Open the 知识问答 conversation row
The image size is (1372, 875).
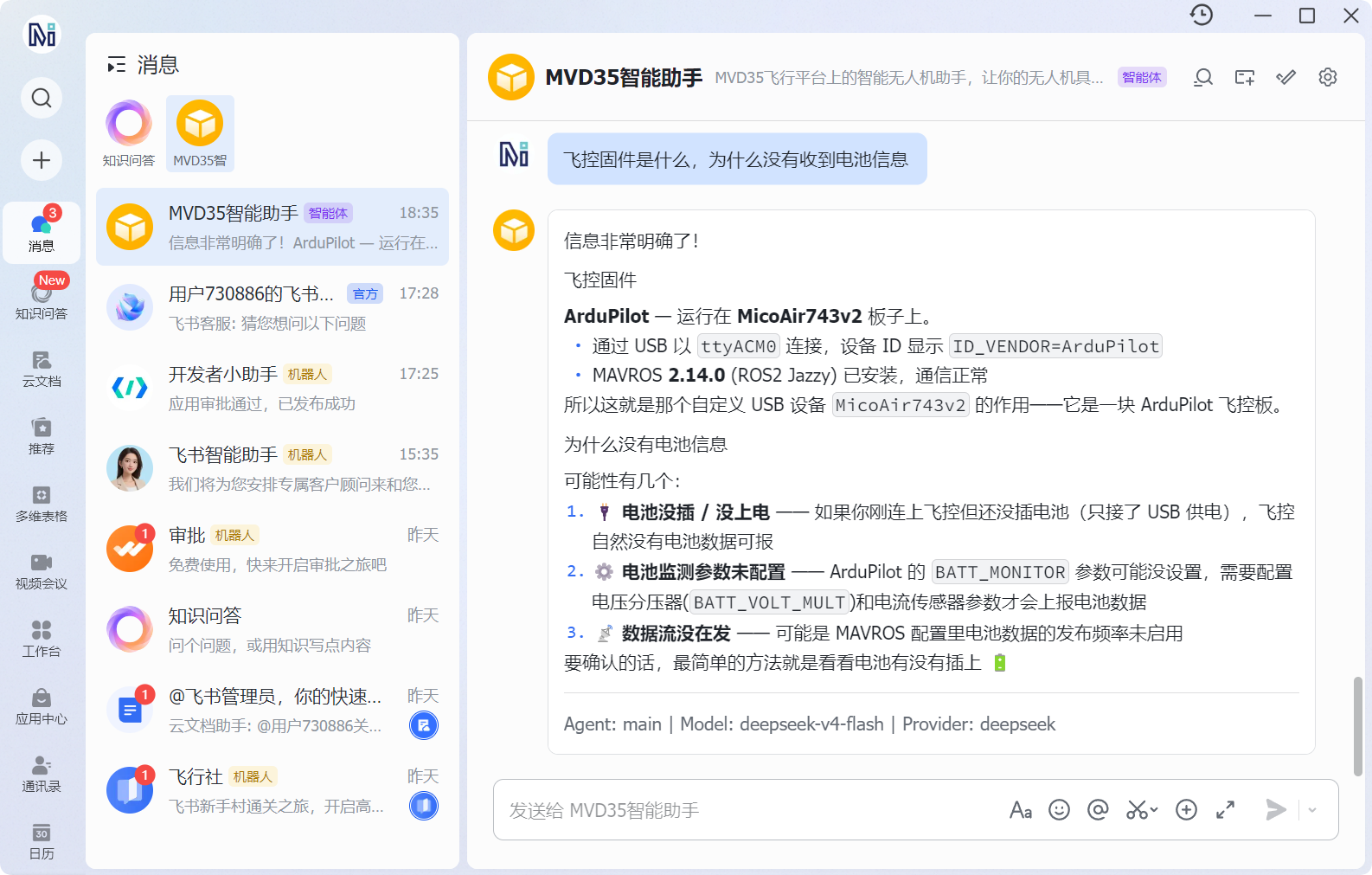(272, 629)
